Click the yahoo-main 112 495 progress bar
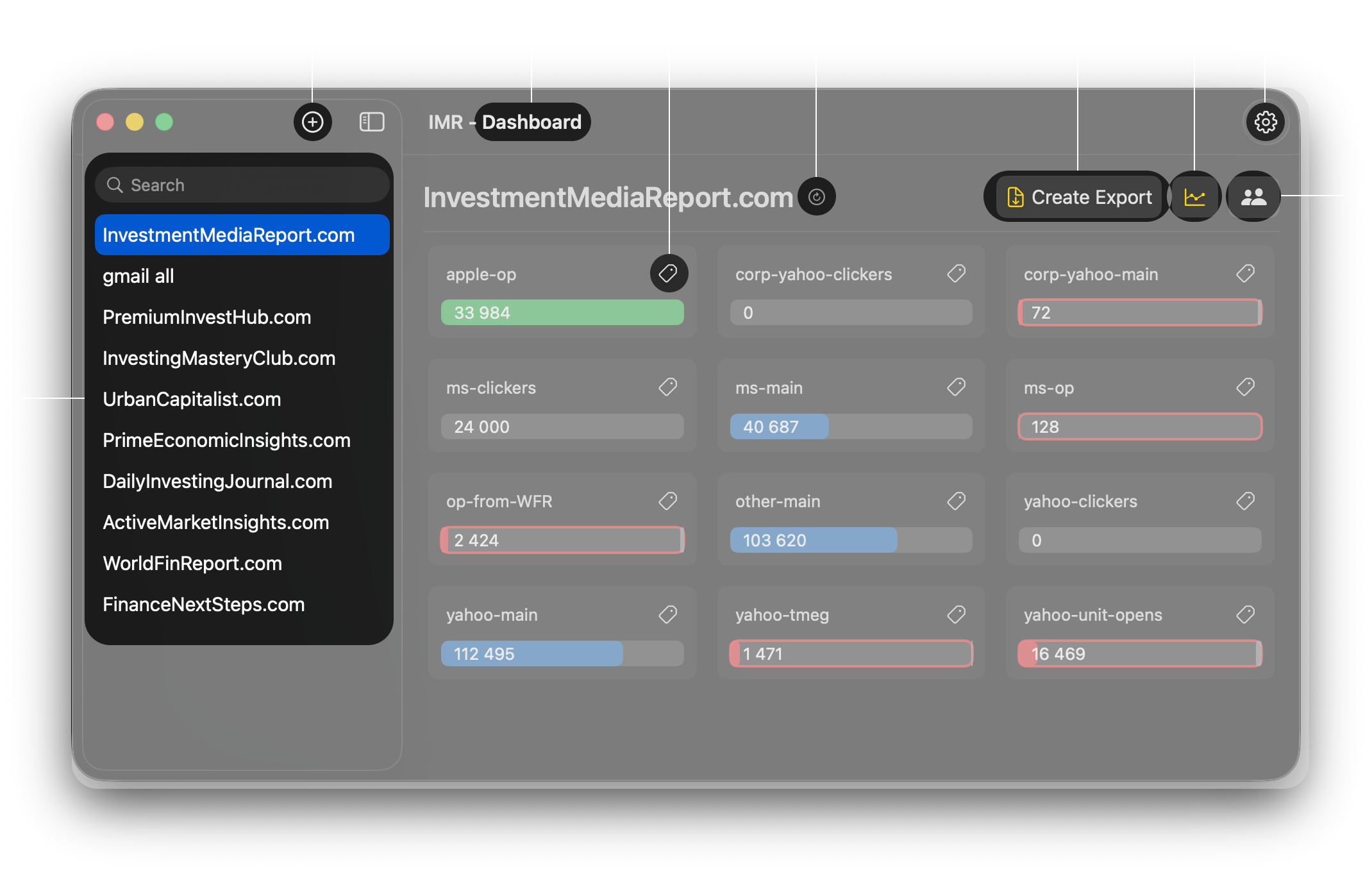Viewport: 1372px width, 876px height. click(x=562, y=654)
